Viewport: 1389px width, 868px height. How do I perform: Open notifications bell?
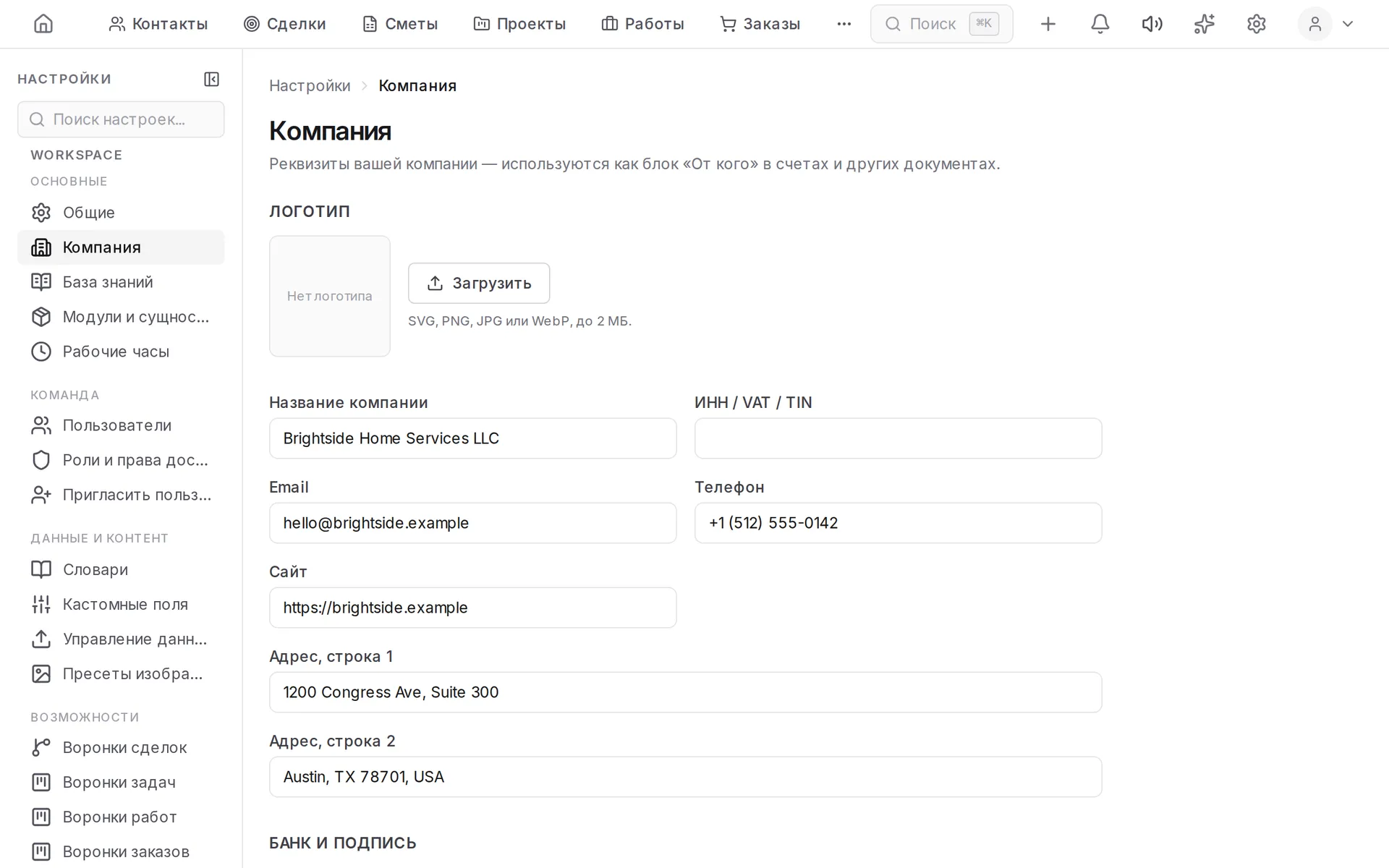click(1100, 24)
